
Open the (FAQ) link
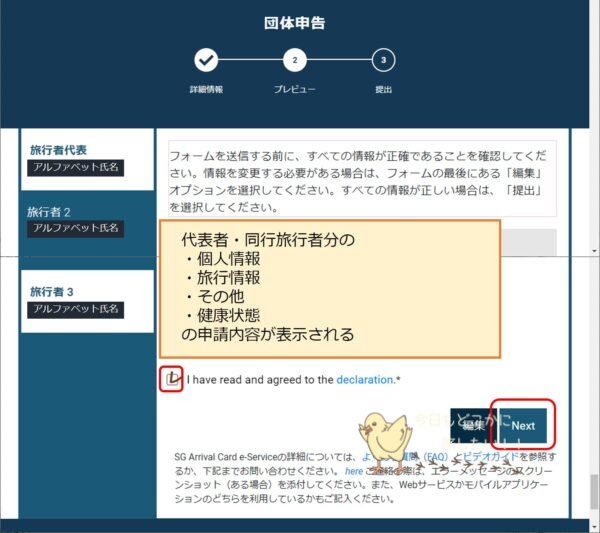434,456
